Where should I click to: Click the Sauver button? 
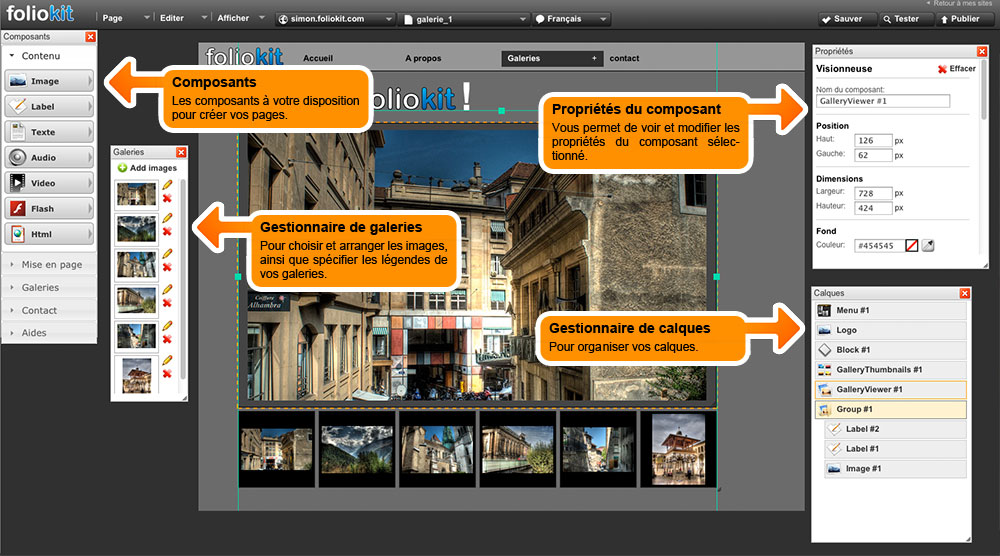[846, 19]
